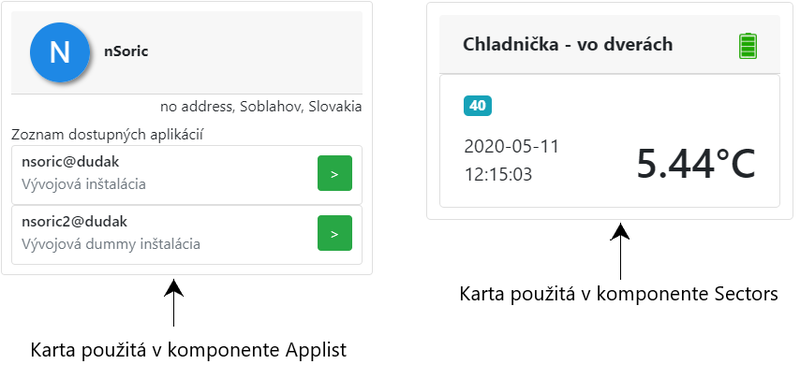Open nsoric2@dudak with green arrow button
The height and width of the screenshot is (379, 800).
[335, 233]
